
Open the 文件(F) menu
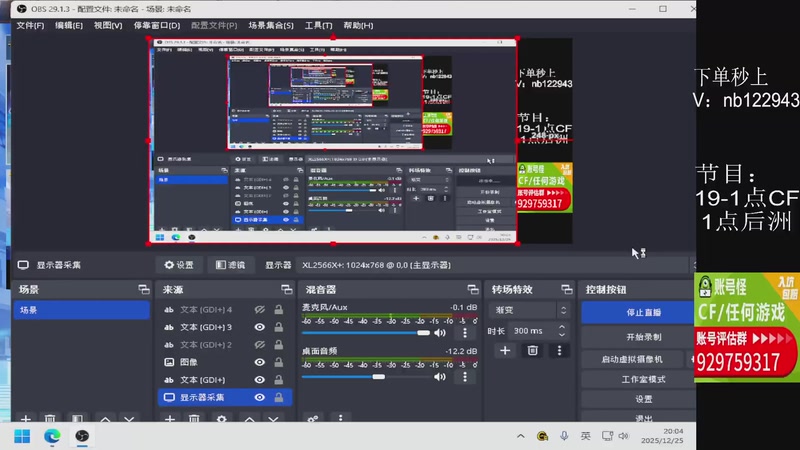[30, 25]
